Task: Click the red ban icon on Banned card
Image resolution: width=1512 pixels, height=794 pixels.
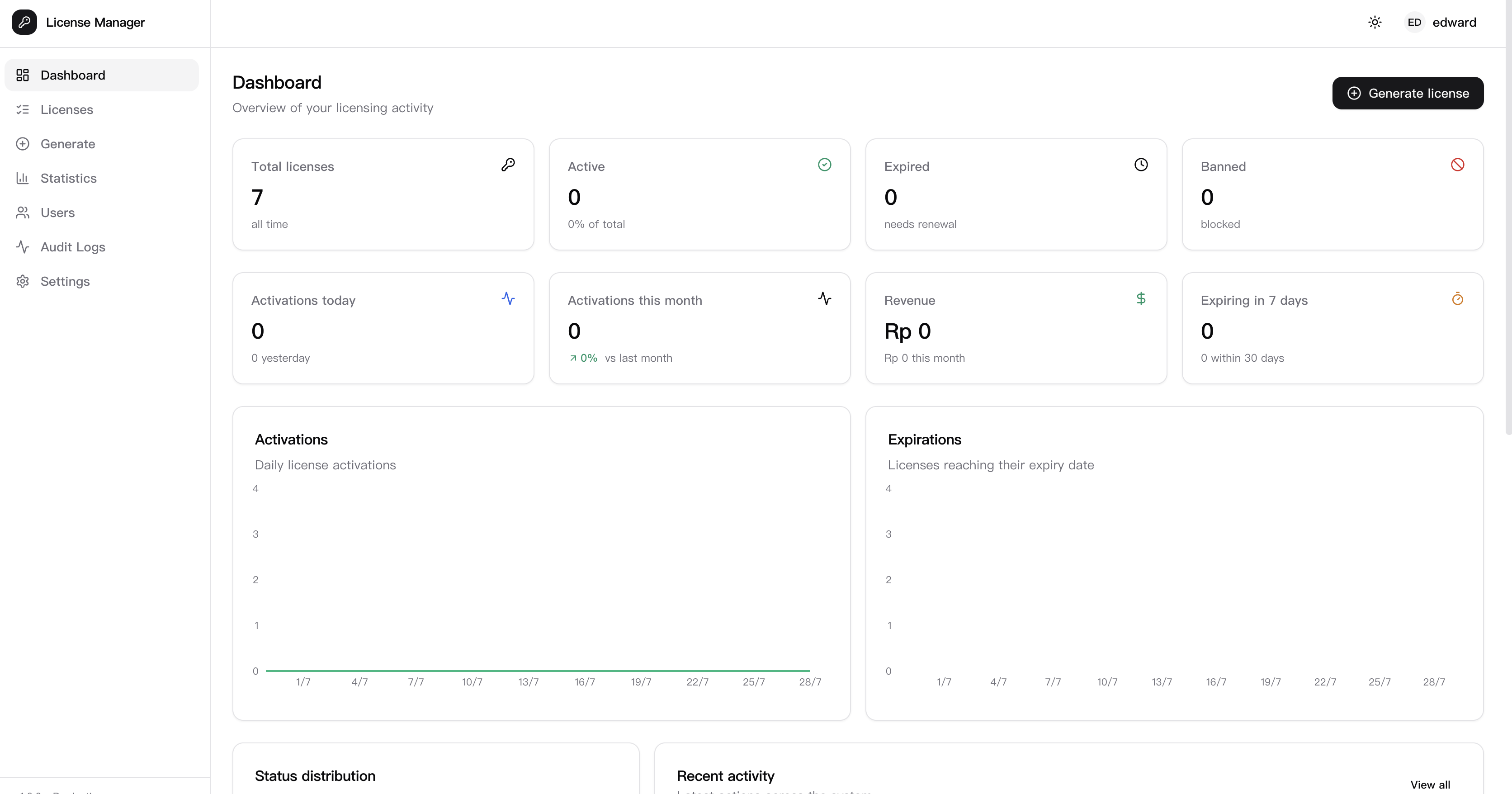Action: pos(1457,165)
